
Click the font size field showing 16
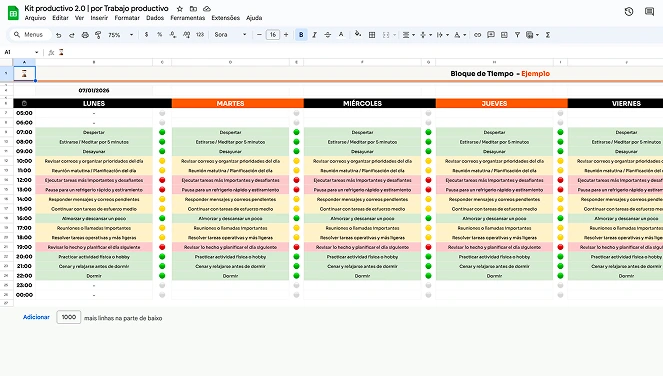273,35
